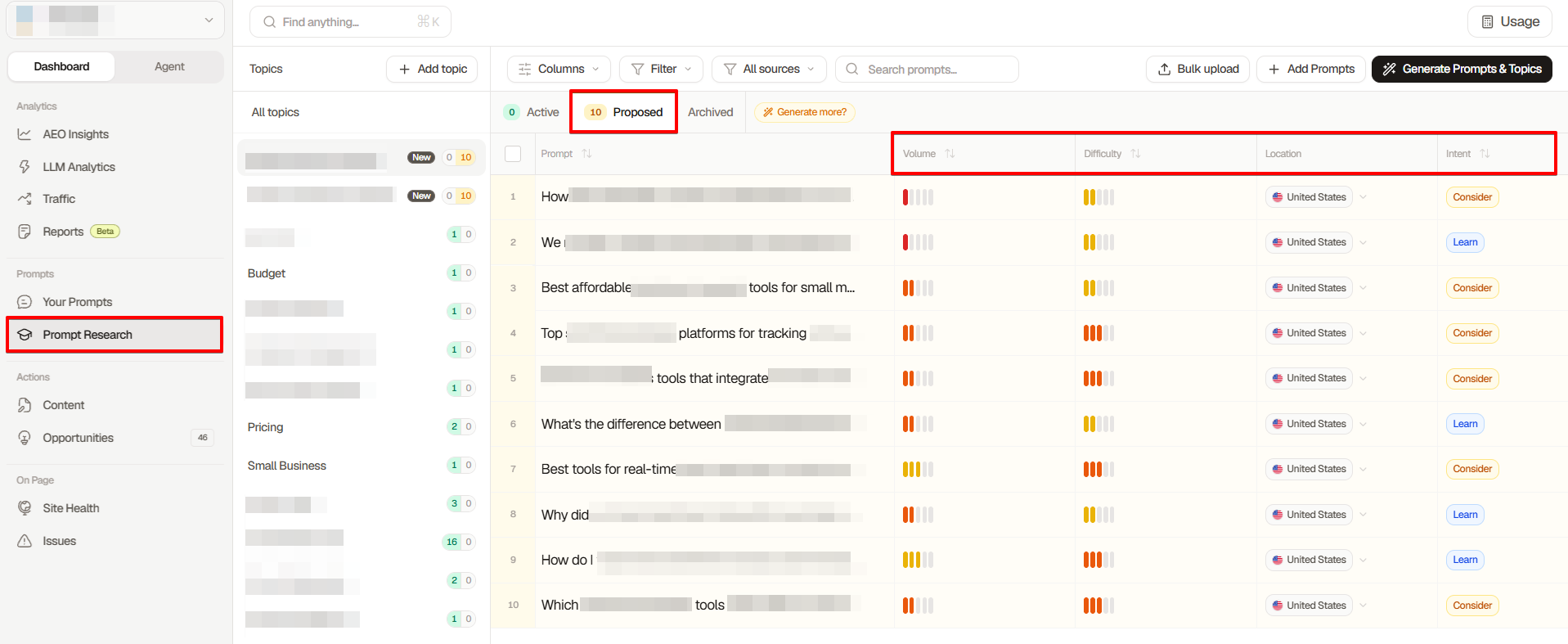Sort by Volume using its arrows icon
Screen dimensions: 1568x644
click(950, 154)
